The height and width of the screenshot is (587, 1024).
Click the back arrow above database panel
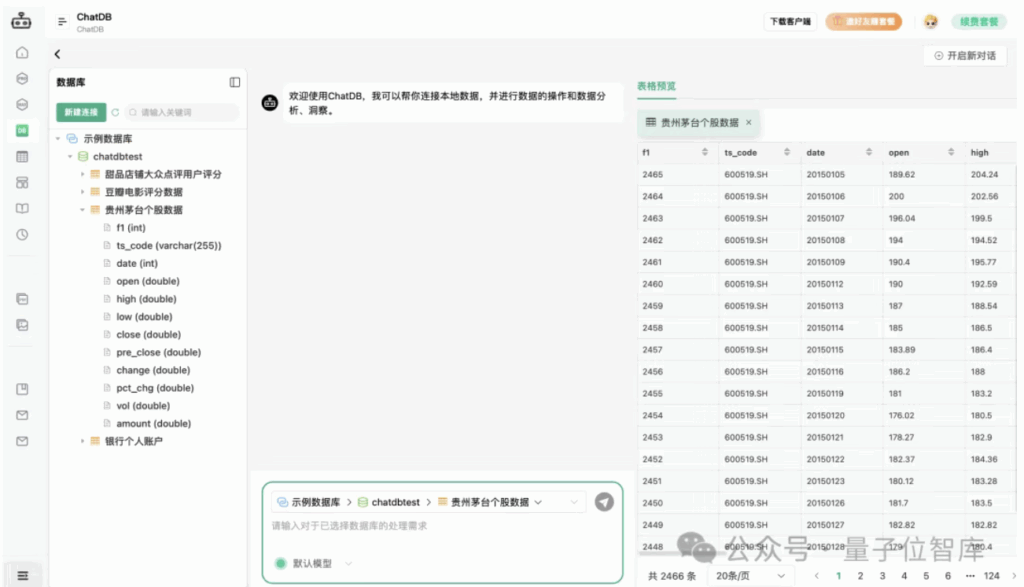click(x=57, y=54)
